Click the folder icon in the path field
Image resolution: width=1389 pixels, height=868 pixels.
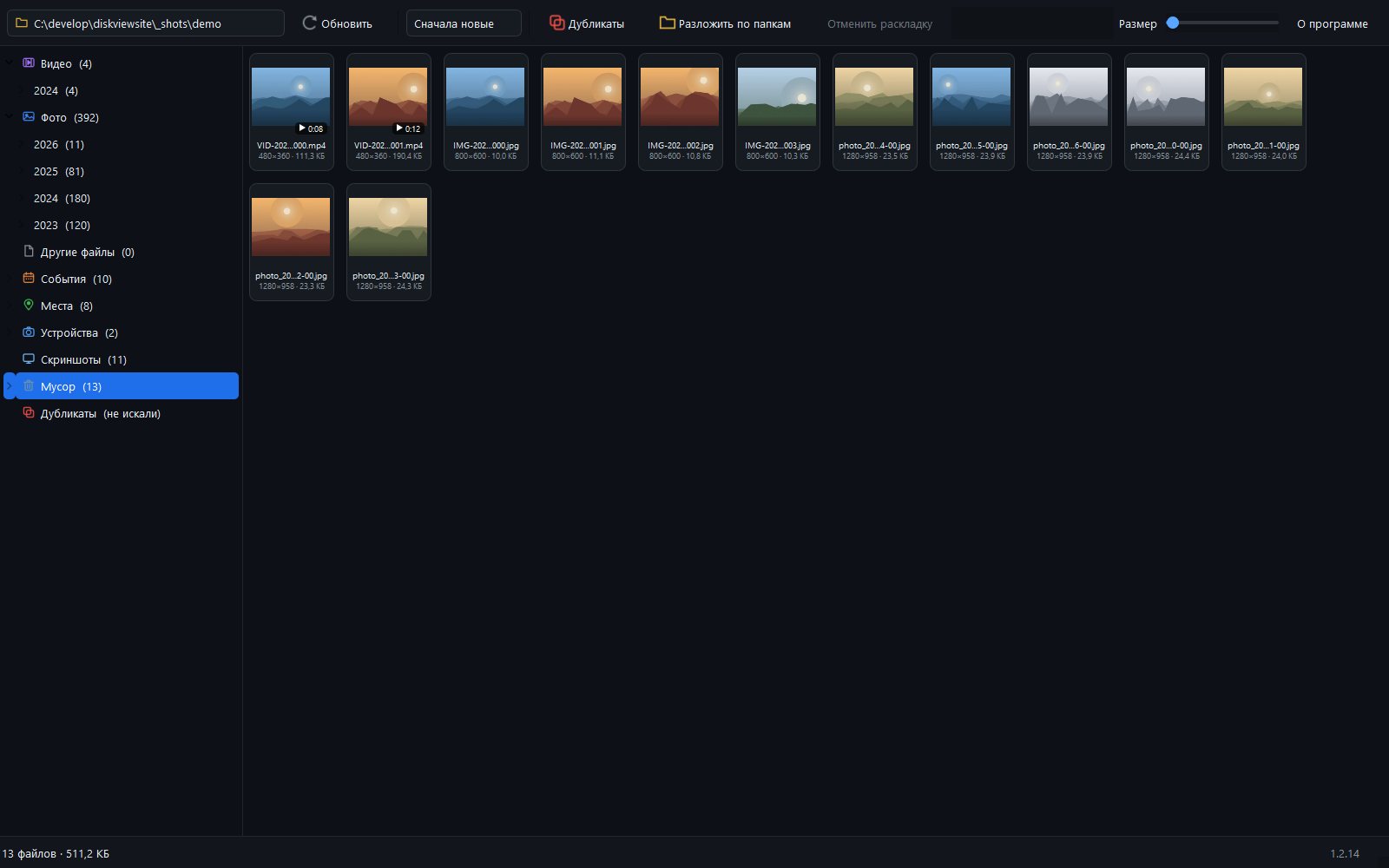(x=22, y=23)
